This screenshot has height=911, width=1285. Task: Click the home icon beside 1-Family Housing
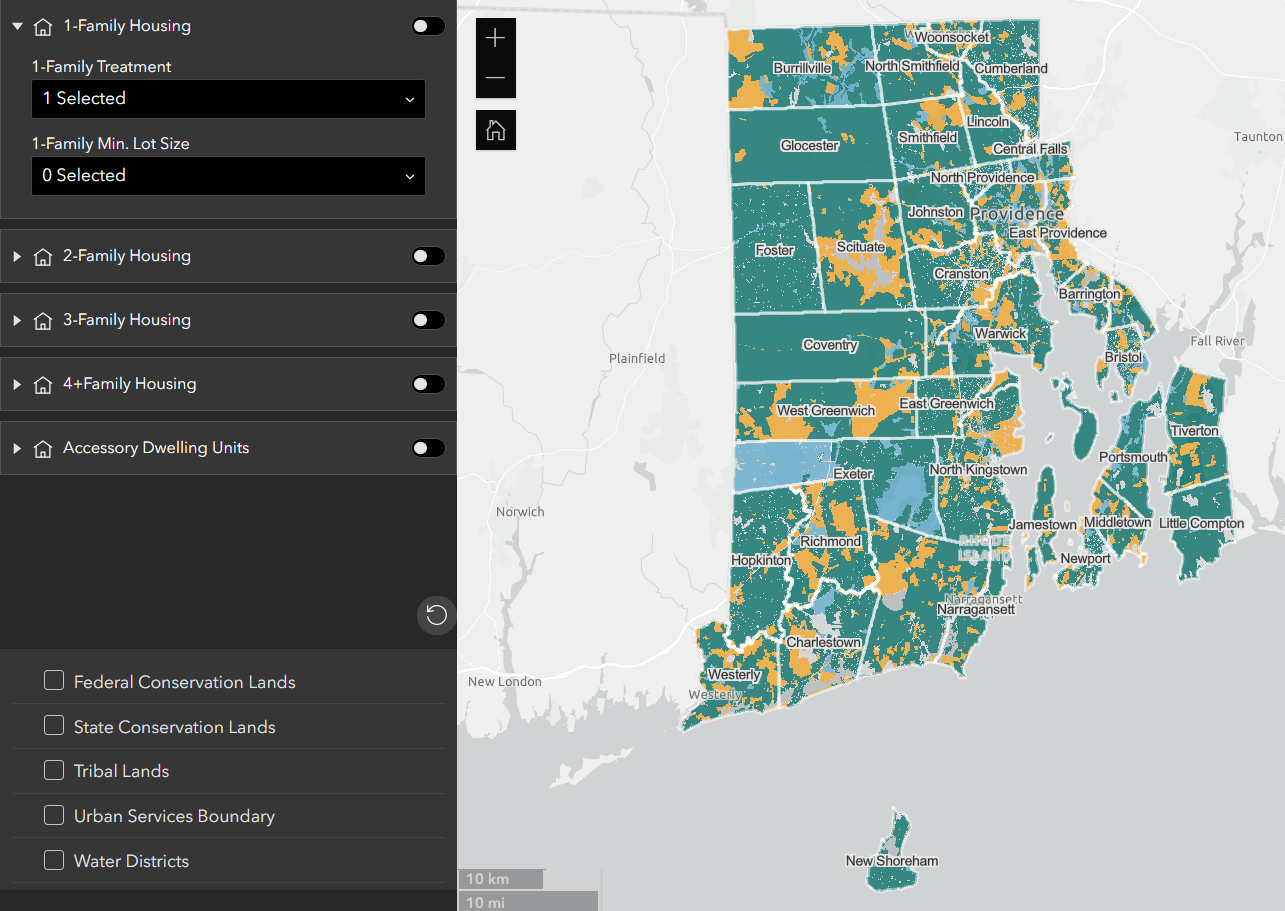(x=42, y=25)
